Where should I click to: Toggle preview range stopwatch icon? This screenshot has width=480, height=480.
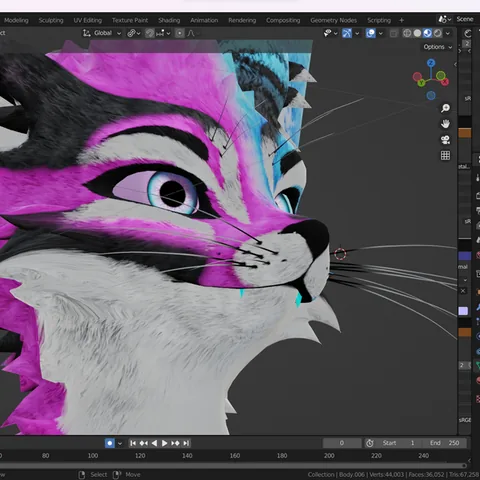[370, 443]
